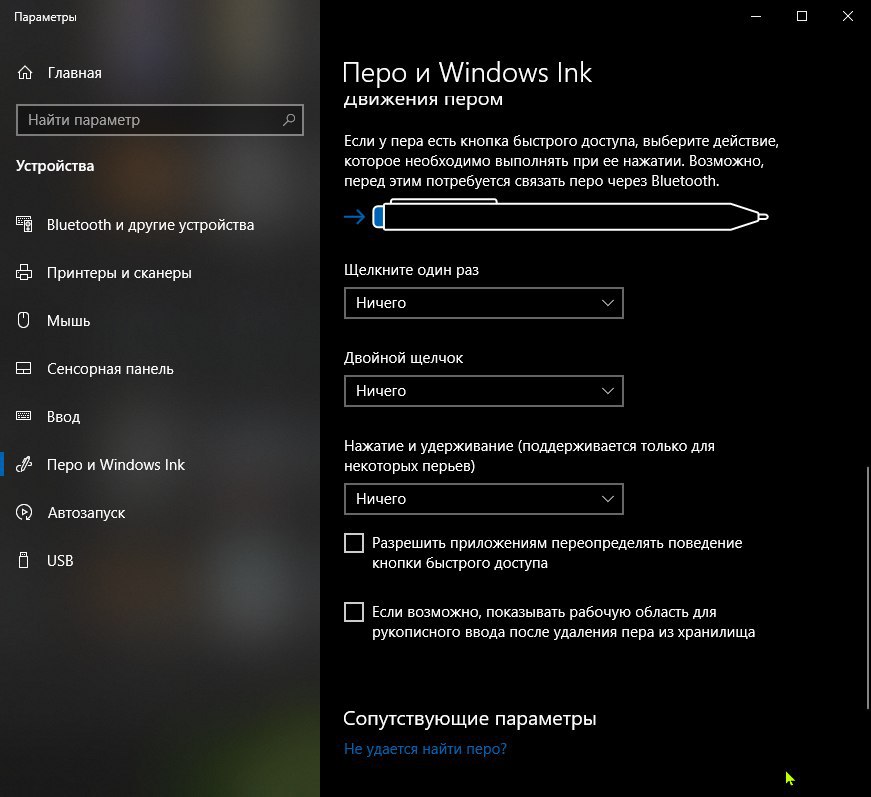871x797 pixels.
Task: Select Мышь settings section
Action: click(68, 320)
